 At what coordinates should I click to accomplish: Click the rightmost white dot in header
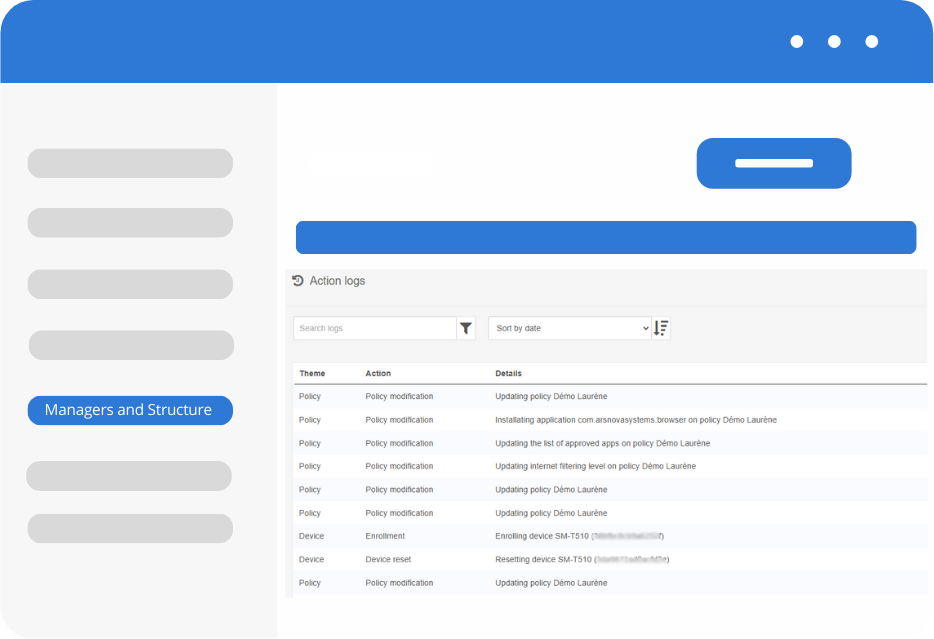coord(871,42)
